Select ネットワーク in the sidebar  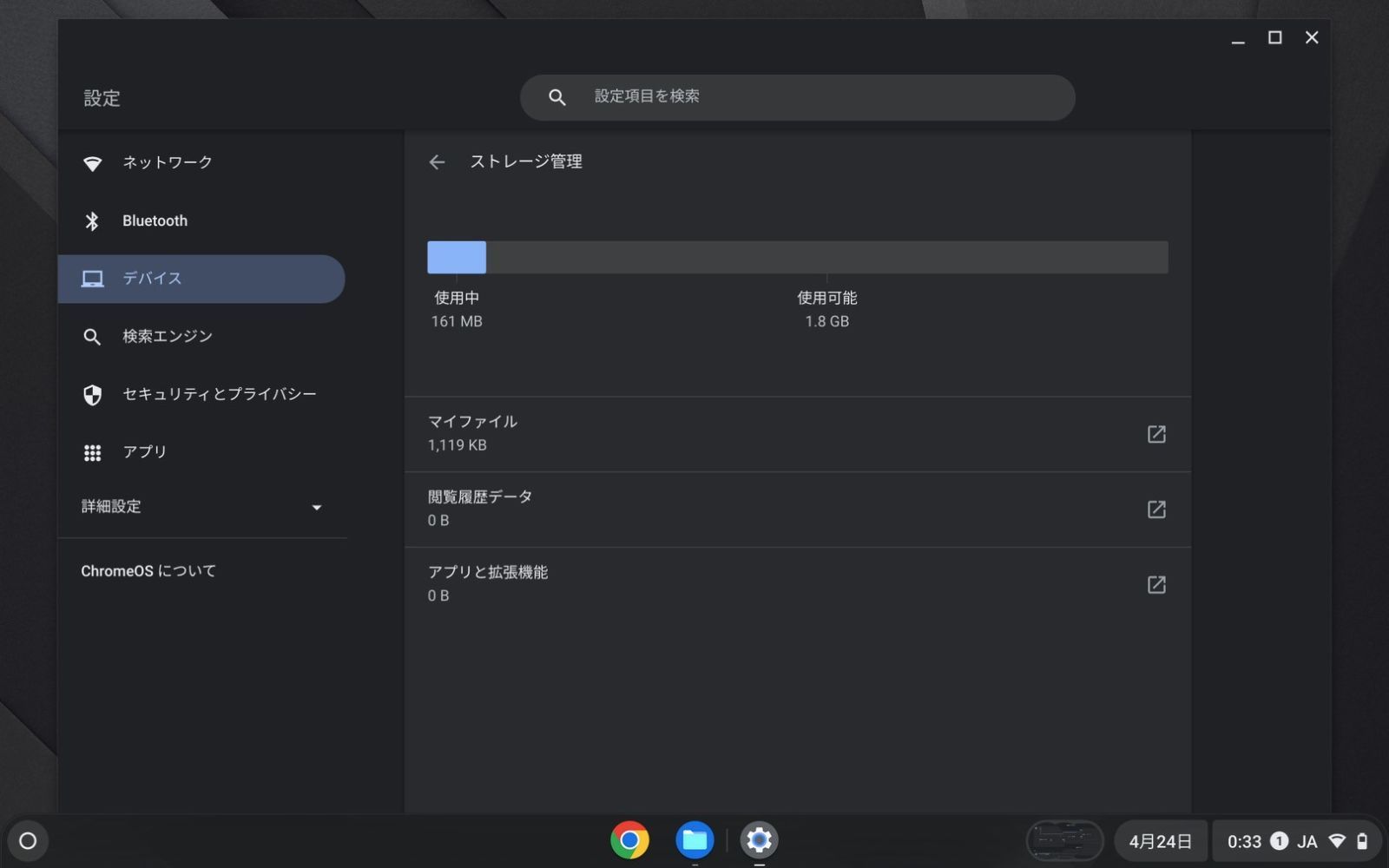[x=201, y=163]
